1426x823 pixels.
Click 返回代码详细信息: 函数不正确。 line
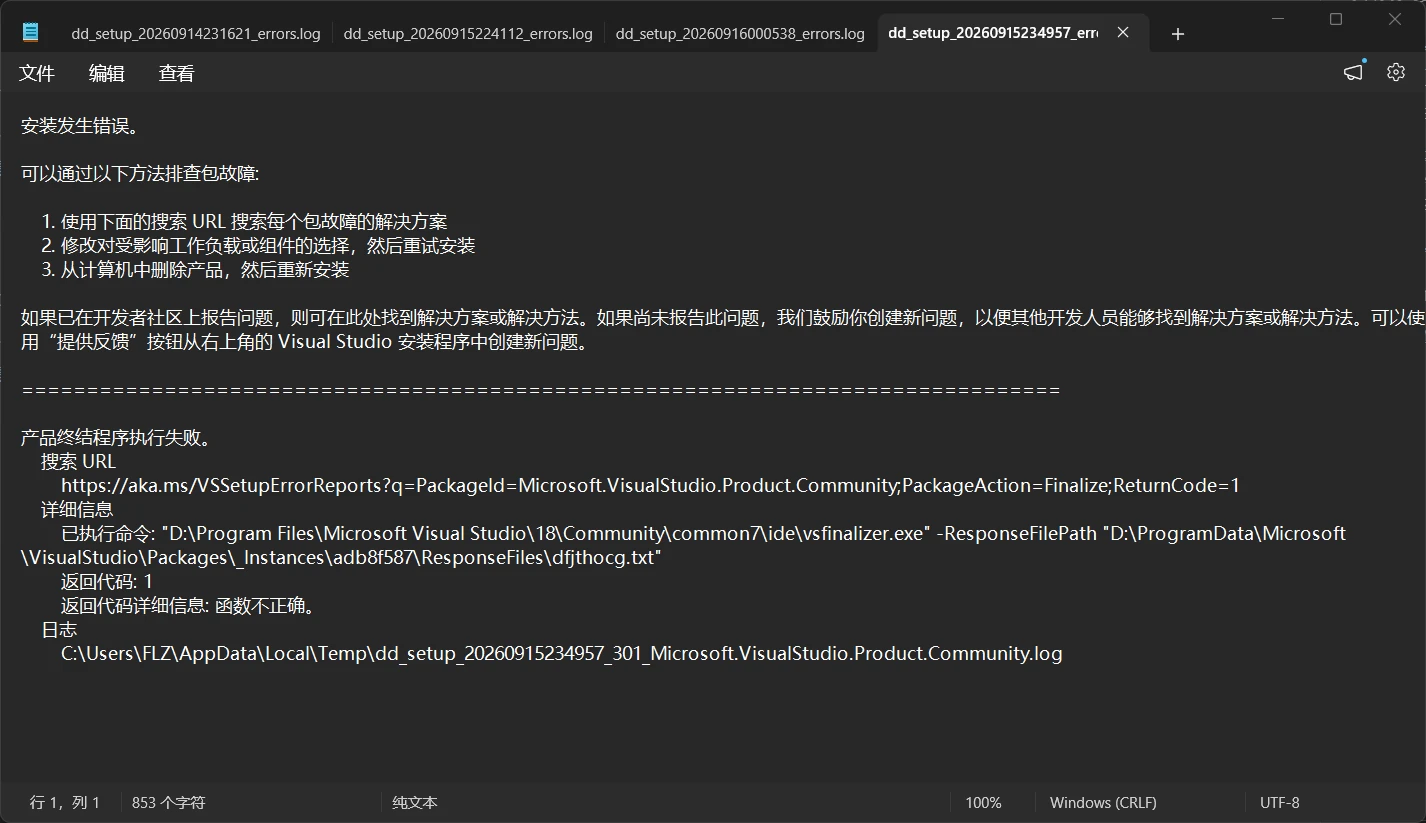188,606
